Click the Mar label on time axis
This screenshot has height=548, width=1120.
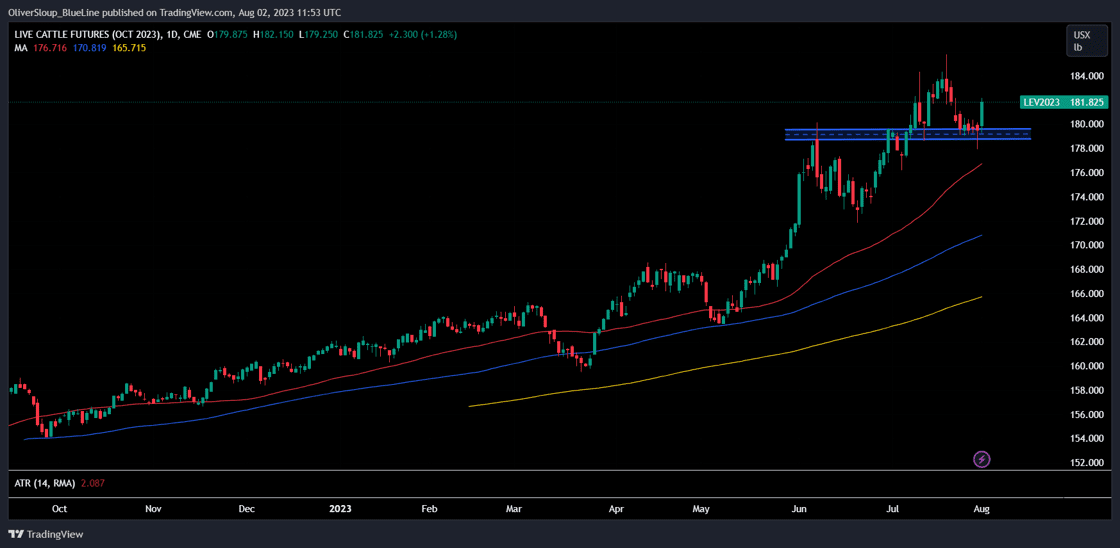[x=514, y=509]
